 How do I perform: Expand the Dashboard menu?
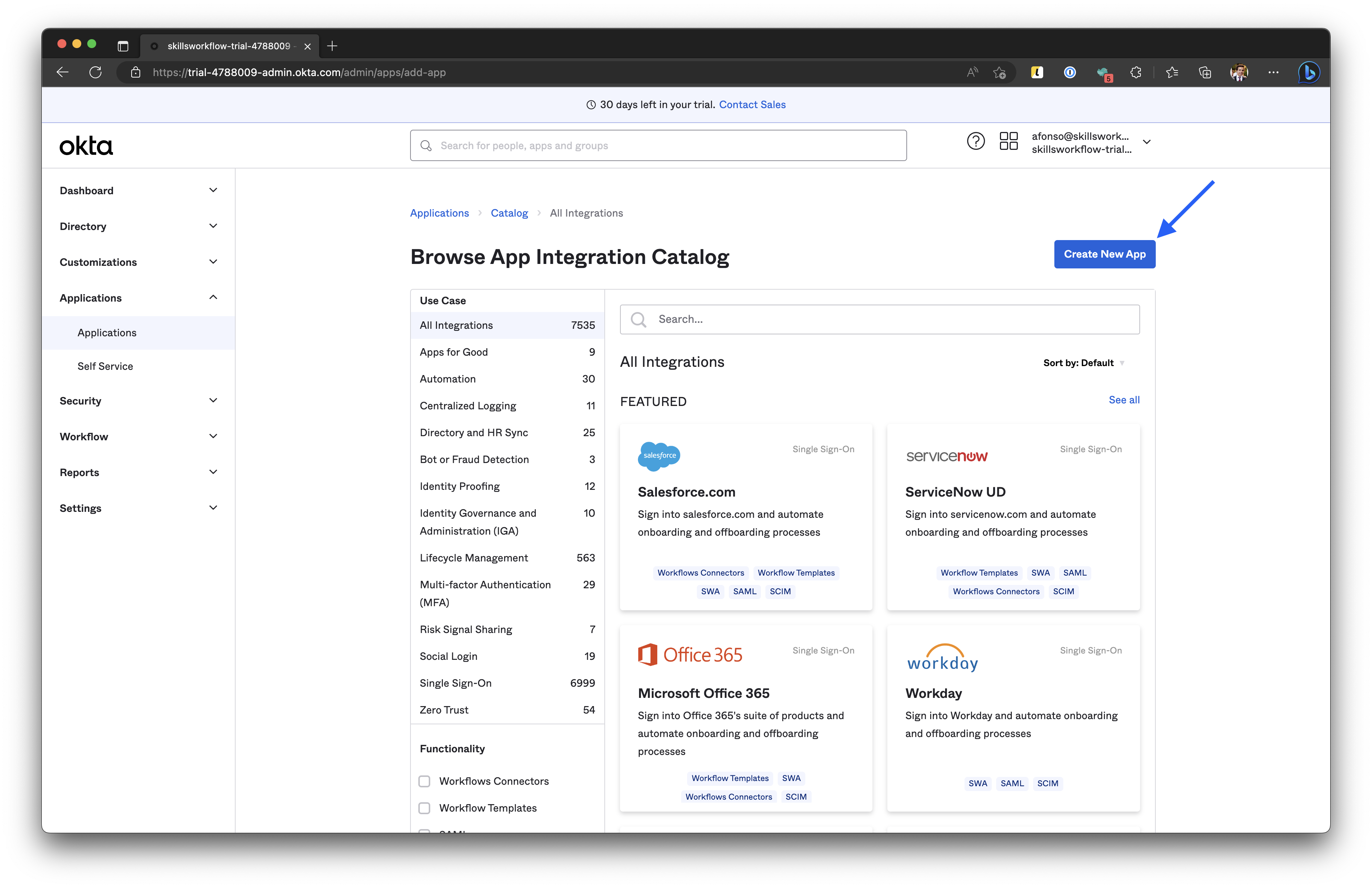[x=138, y=191]
